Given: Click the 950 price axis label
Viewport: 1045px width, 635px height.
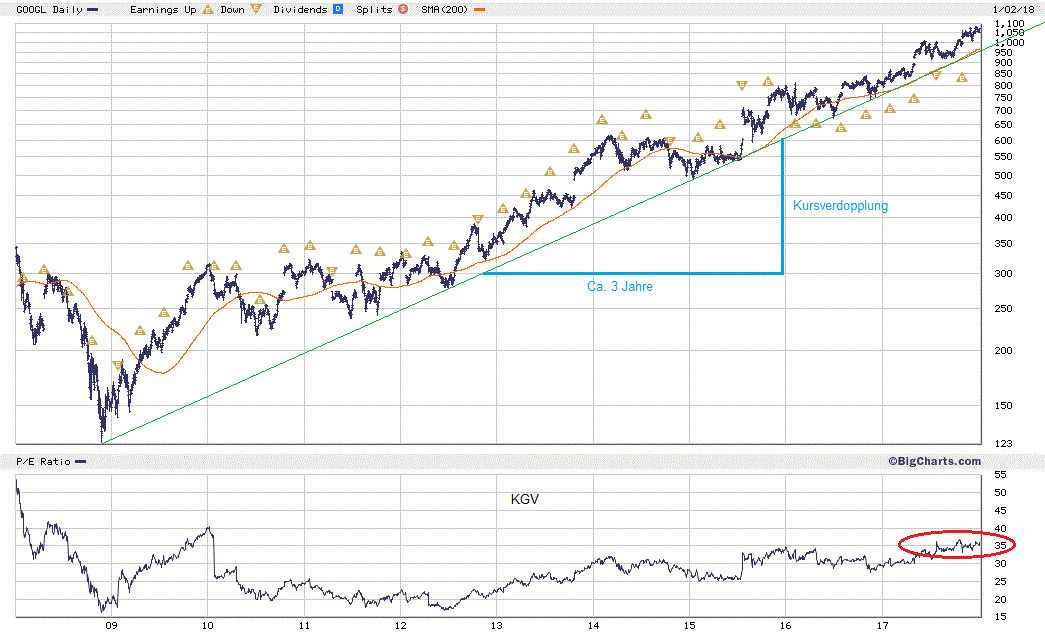Looking at the screenshot, I should click(1003, 52).
